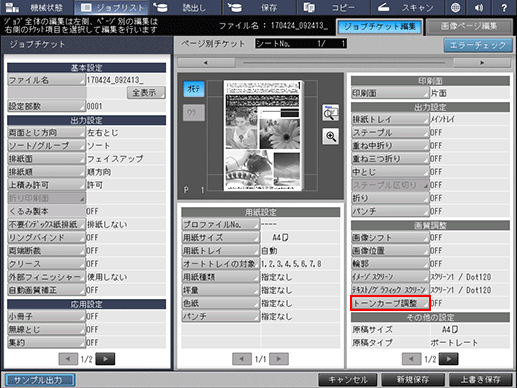Image resolution: width=517 pixels, height=388 pixels.
Task: Go to previous page of page-ticket panel
Action: click(x=411, y=359)
